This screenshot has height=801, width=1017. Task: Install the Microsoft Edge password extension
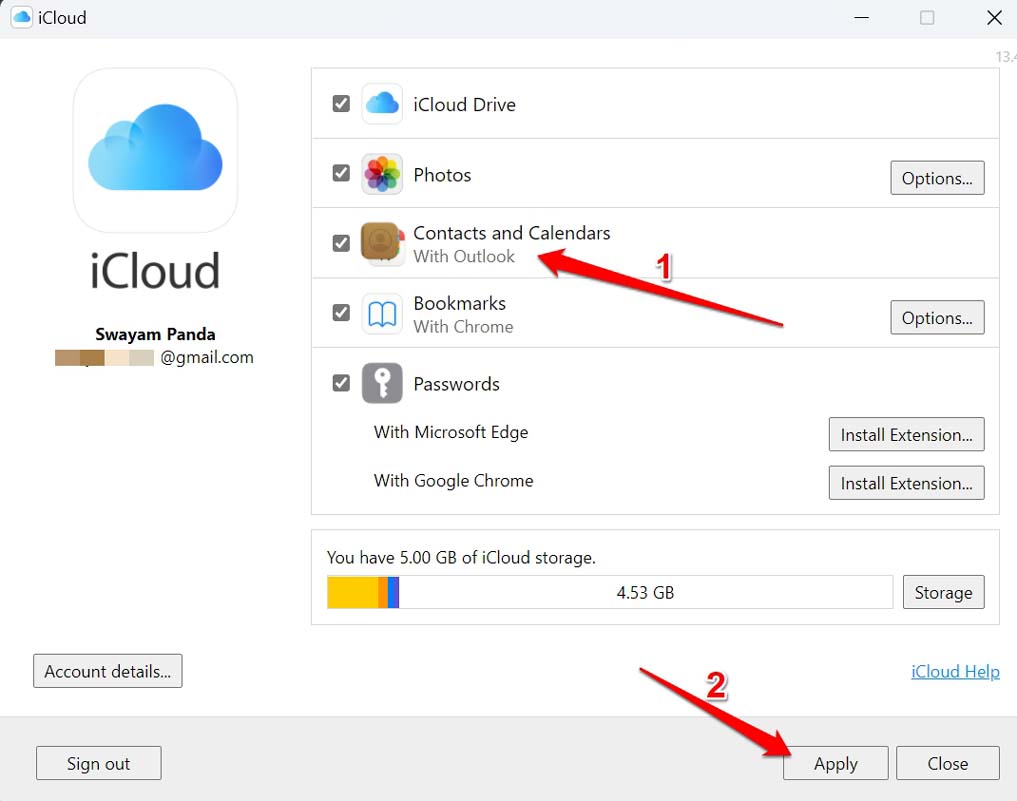(x=906, y=434)
